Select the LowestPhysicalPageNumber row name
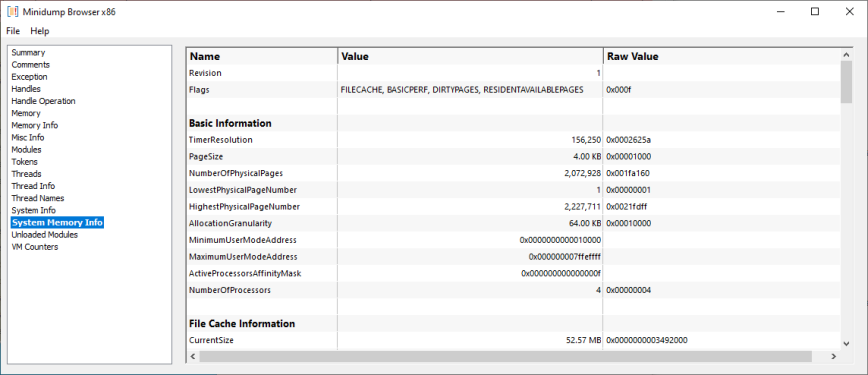 [x=242, y=190]
